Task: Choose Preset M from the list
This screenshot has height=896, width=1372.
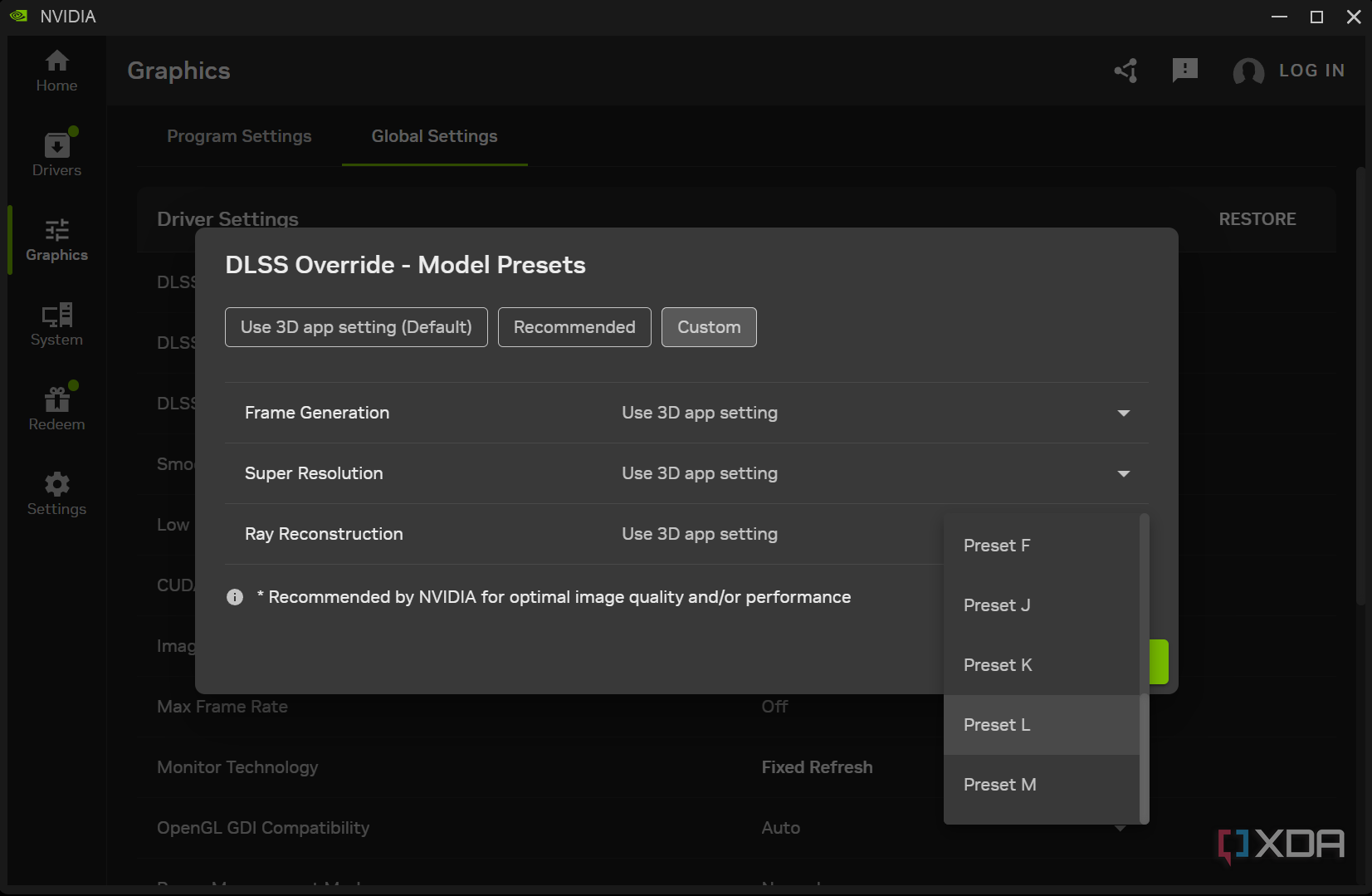Action: point(1042,785)
